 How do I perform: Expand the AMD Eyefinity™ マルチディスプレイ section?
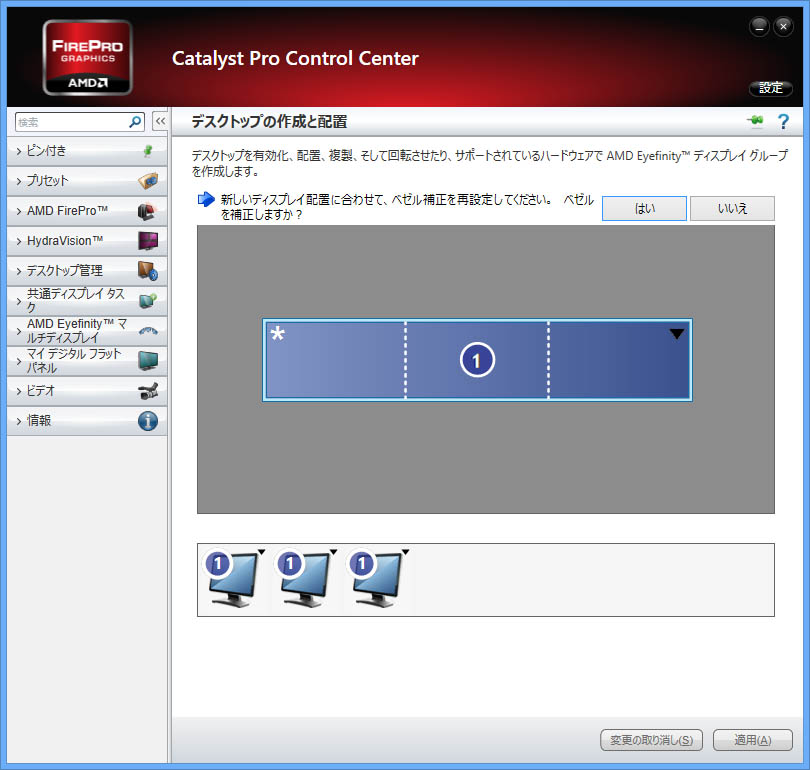pyautogui.click(x=87, y=331)
